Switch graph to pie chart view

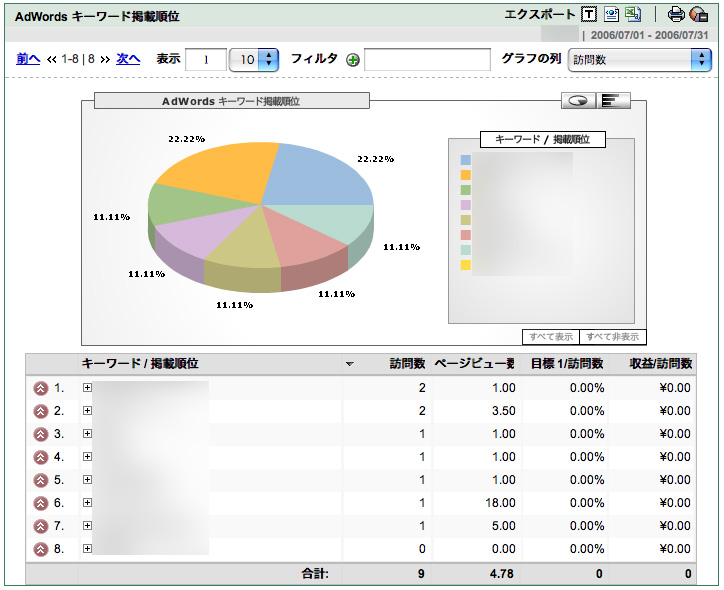click(x=578, y=100)
